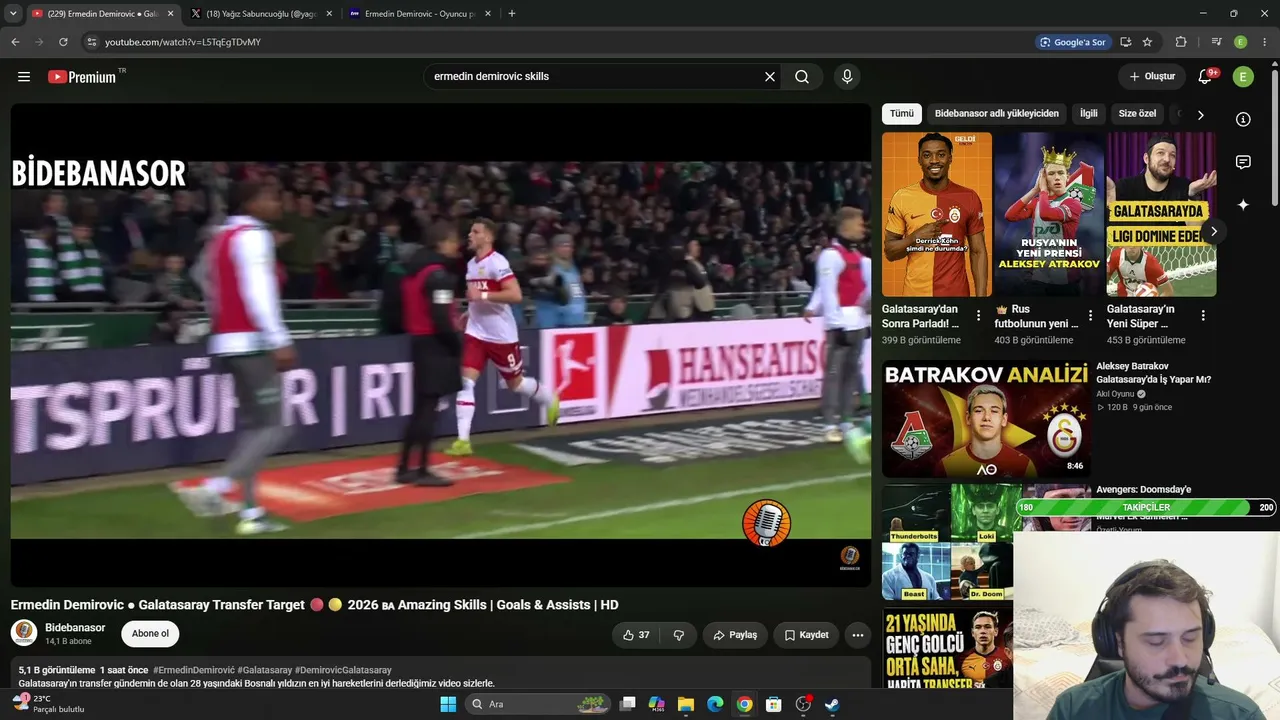Clear the search query with the X
Viewport: 1280px width, 720px height.
coord(770,77)
